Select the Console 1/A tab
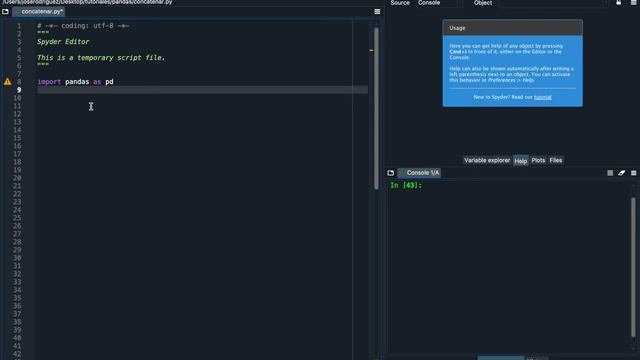 click(420, 173)
